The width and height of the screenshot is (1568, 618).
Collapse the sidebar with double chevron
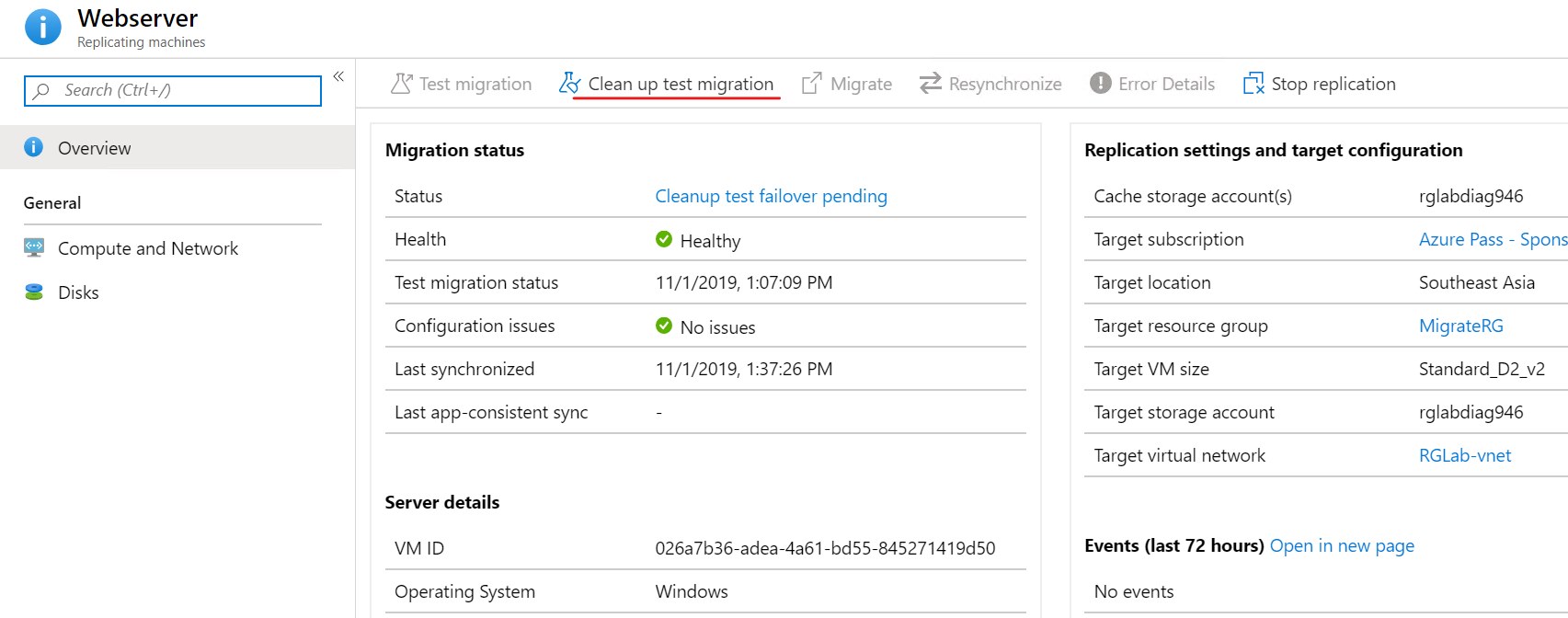338,76
